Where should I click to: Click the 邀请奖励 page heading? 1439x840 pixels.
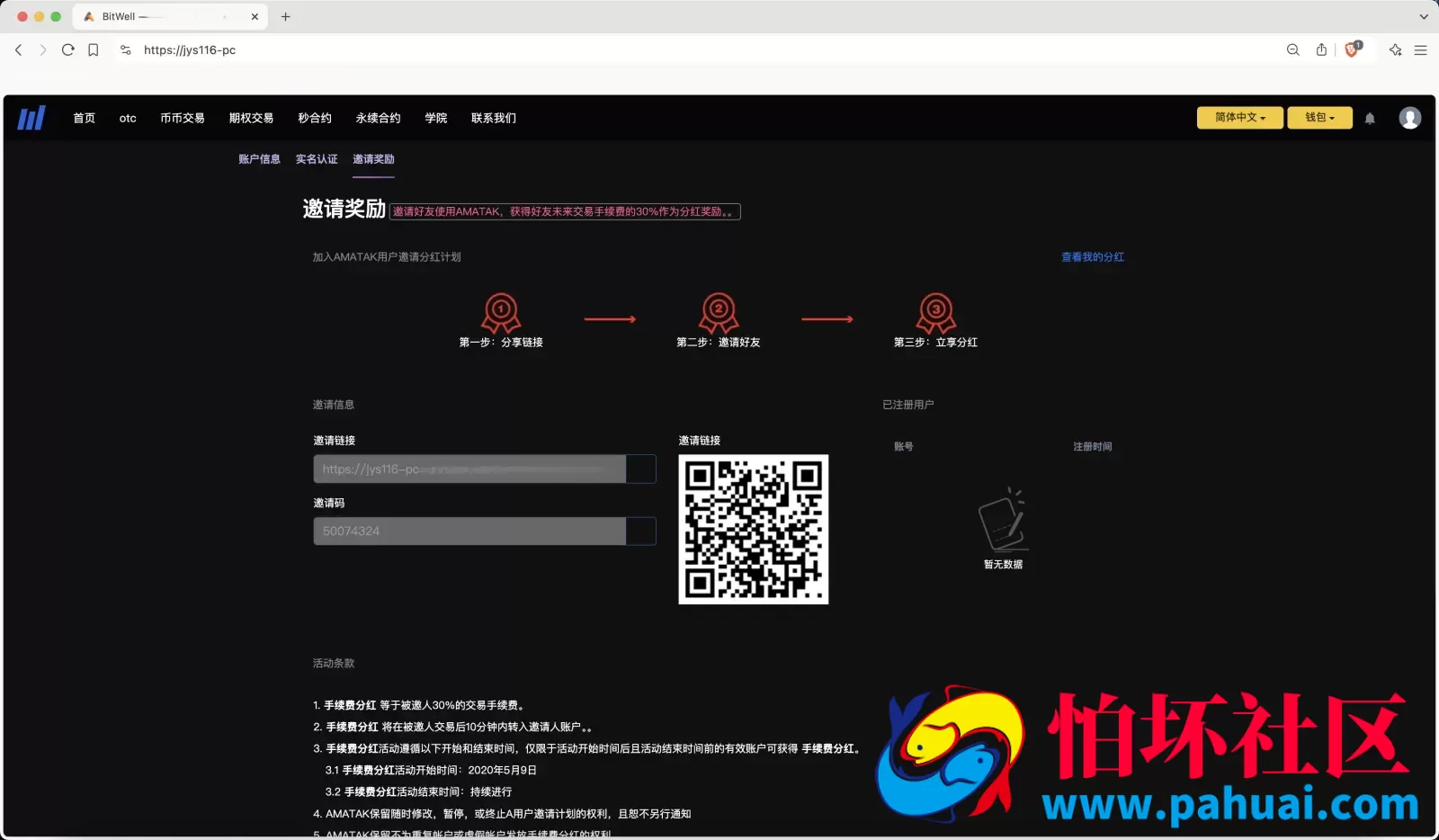344,209
